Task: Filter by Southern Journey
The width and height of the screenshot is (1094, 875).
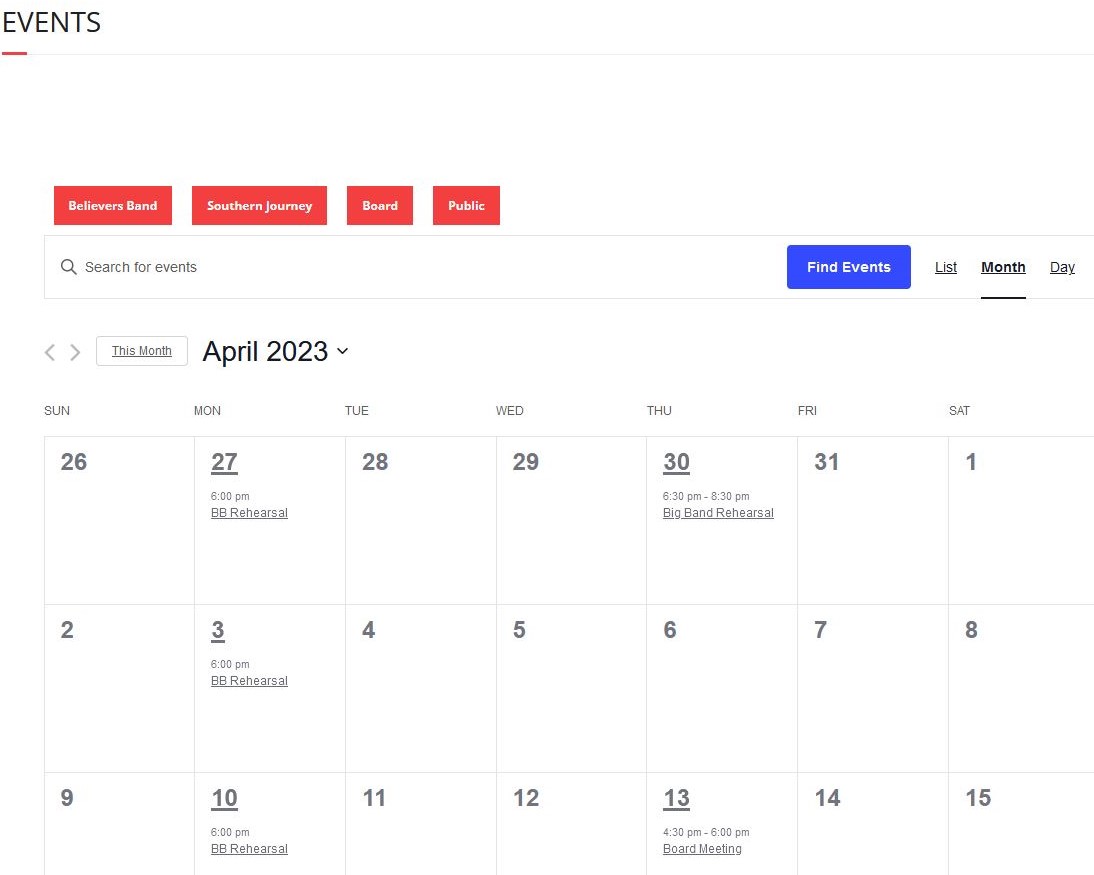Action: [x=260, y=205]
